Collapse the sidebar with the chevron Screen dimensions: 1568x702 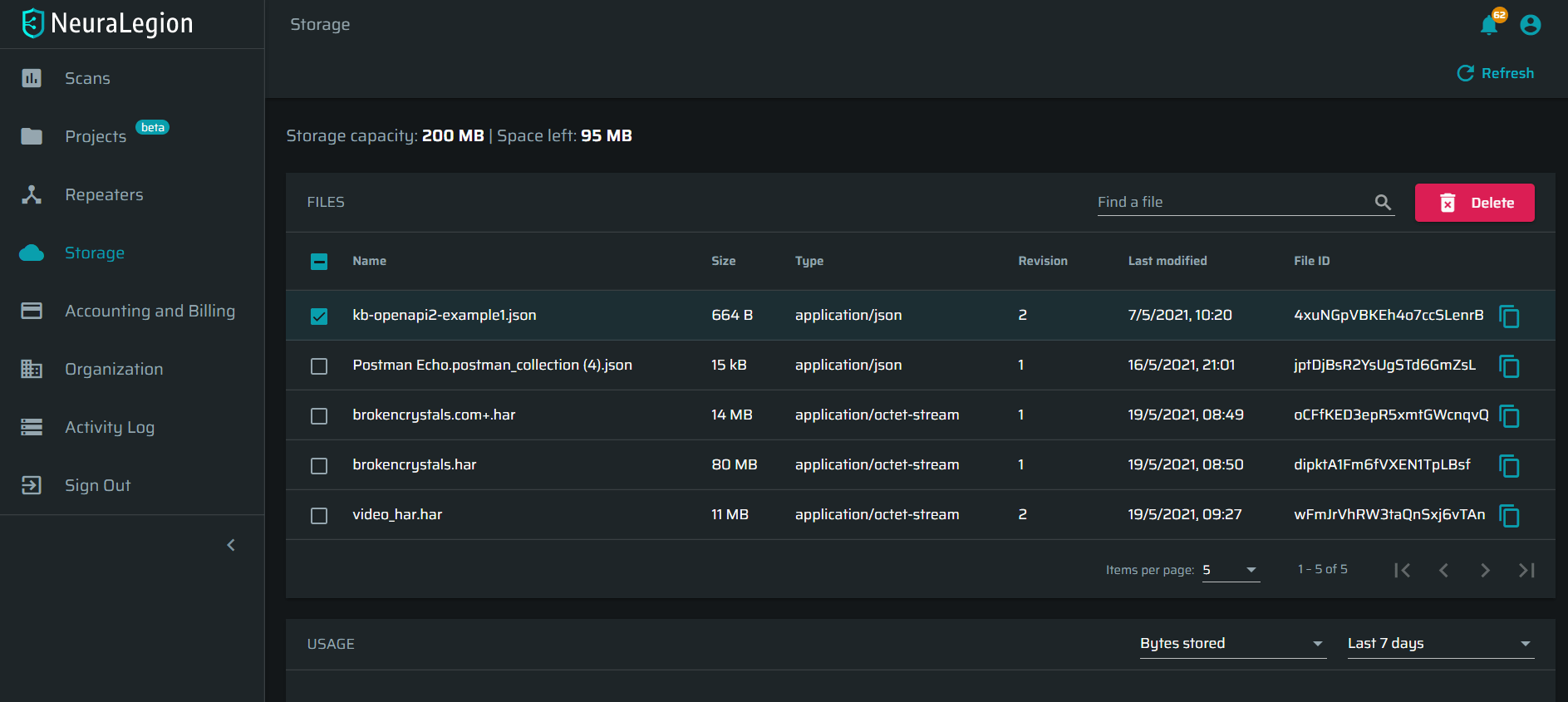point(231,545)
